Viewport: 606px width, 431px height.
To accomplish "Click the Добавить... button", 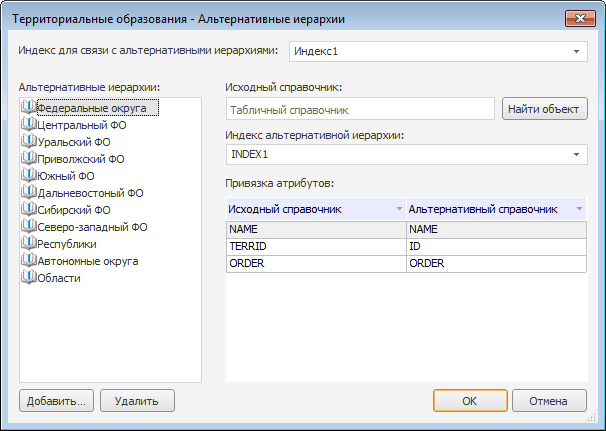I will (x=56, y=400).
